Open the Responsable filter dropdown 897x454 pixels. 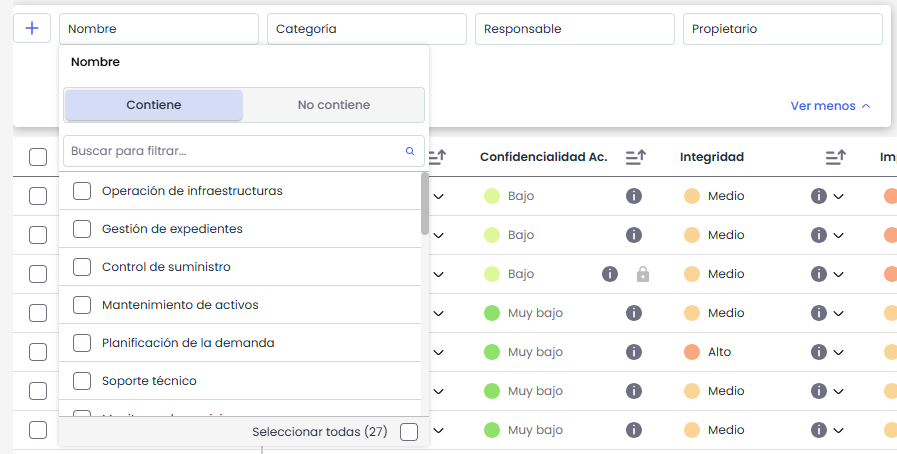(574, 29)
